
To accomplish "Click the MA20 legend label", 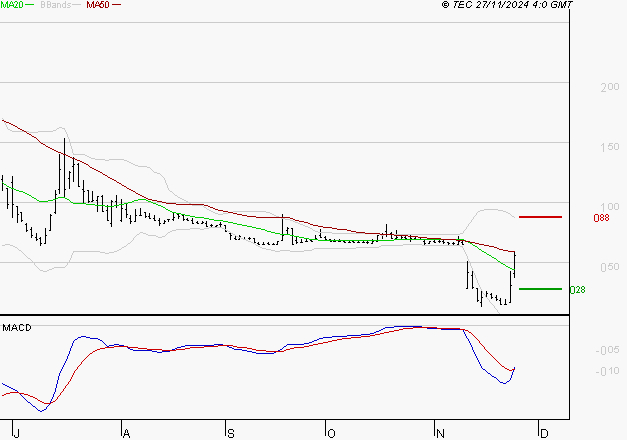I will pos(12,4).
